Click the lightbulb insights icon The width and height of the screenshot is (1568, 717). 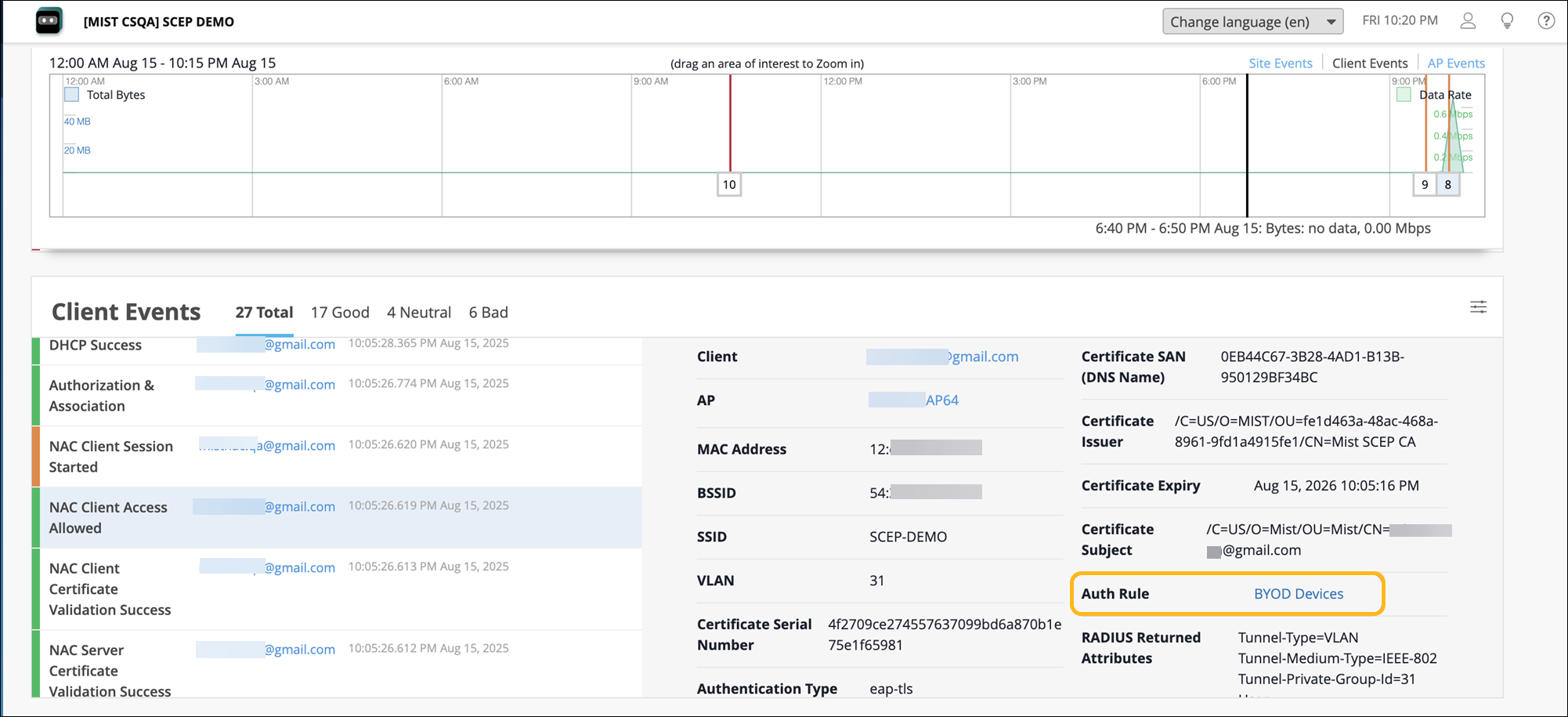[x=1507, y=21]
